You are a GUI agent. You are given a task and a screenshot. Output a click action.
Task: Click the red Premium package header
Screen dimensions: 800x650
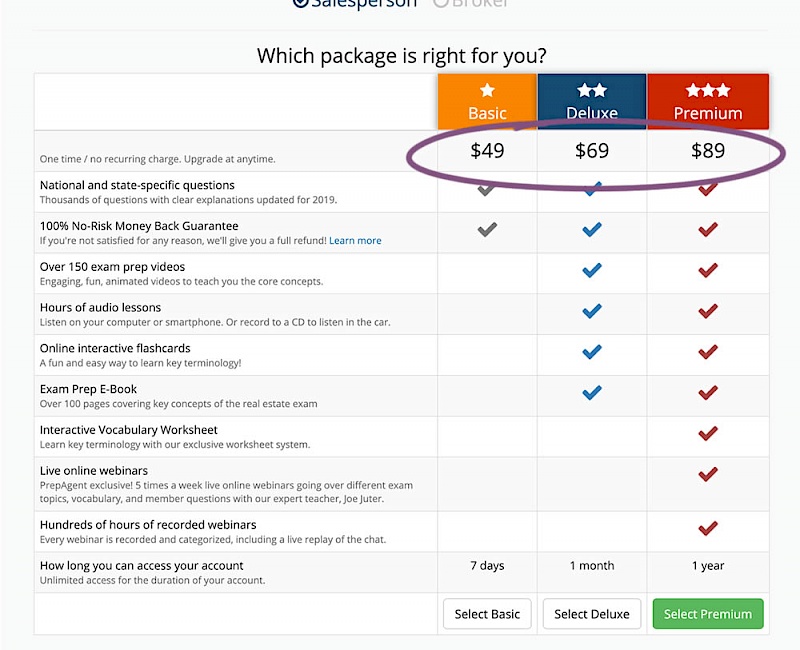coord(708,101)
